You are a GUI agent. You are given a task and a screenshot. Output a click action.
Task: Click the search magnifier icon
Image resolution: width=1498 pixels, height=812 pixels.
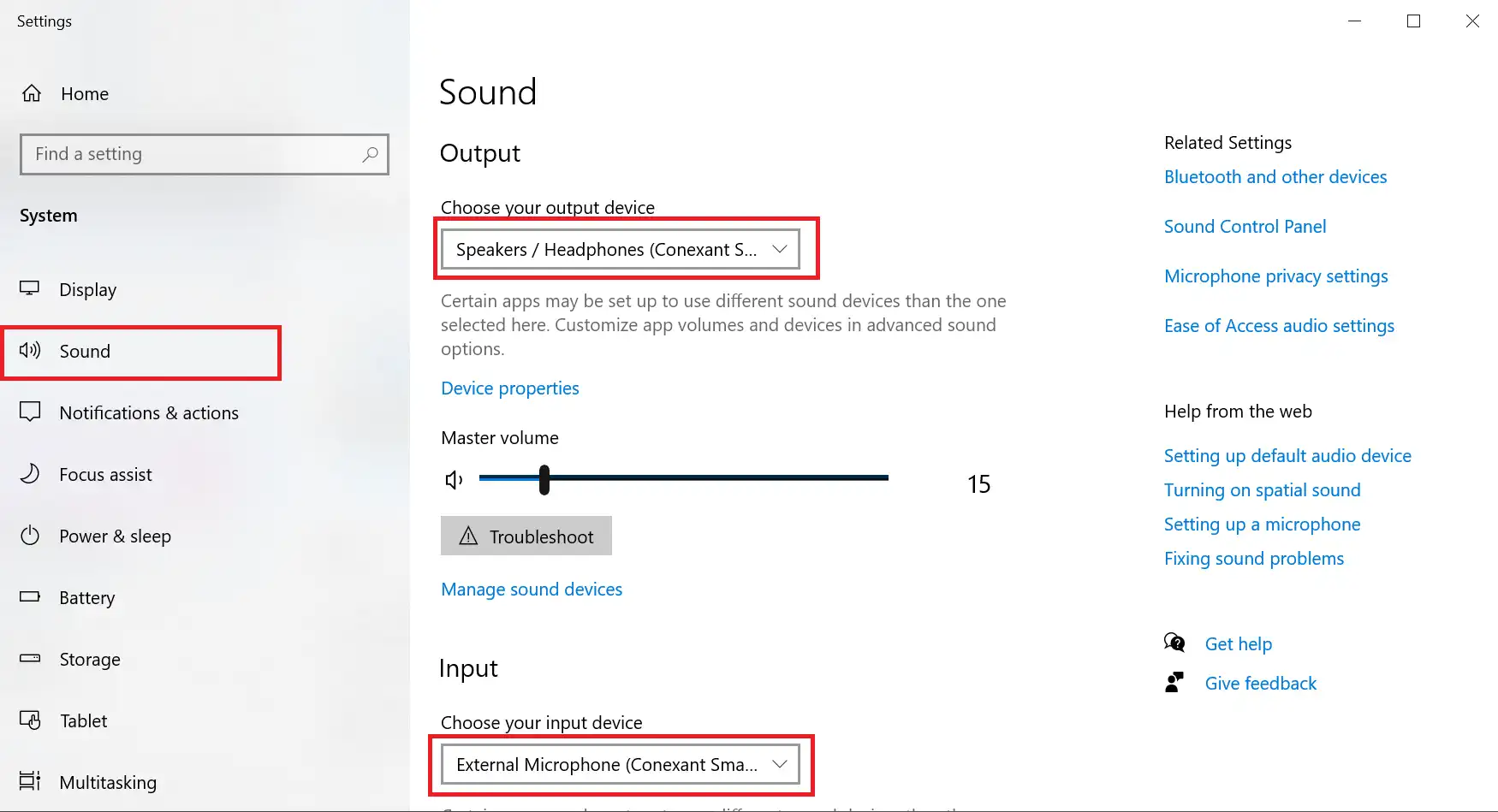370,154
